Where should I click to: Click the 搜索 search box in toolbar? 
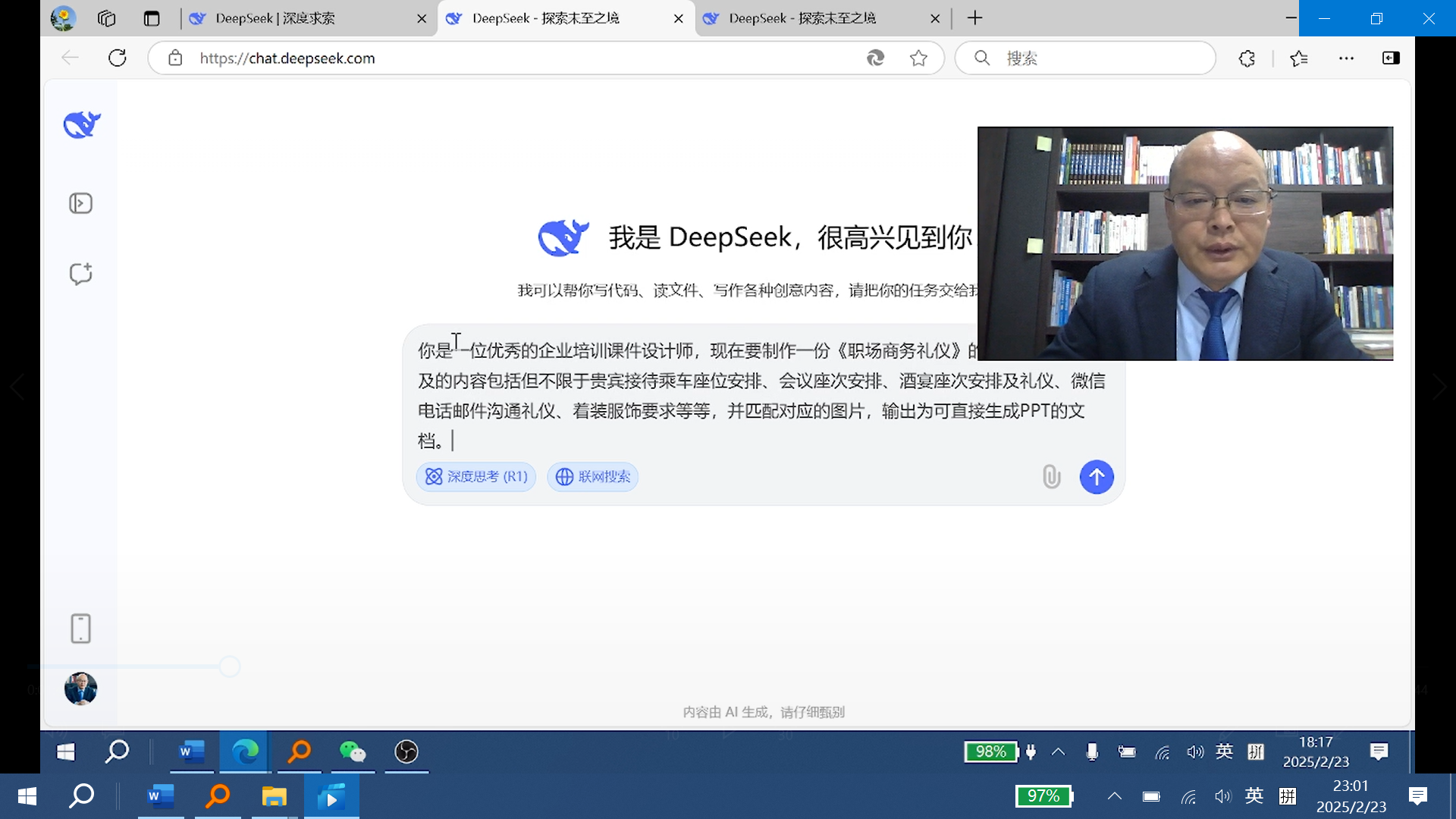pos(1086,58)
